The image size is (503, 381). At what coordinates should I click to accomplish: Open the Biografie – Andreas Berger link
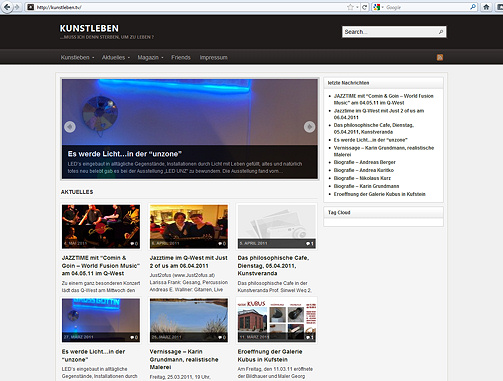(x=365, y=162)
